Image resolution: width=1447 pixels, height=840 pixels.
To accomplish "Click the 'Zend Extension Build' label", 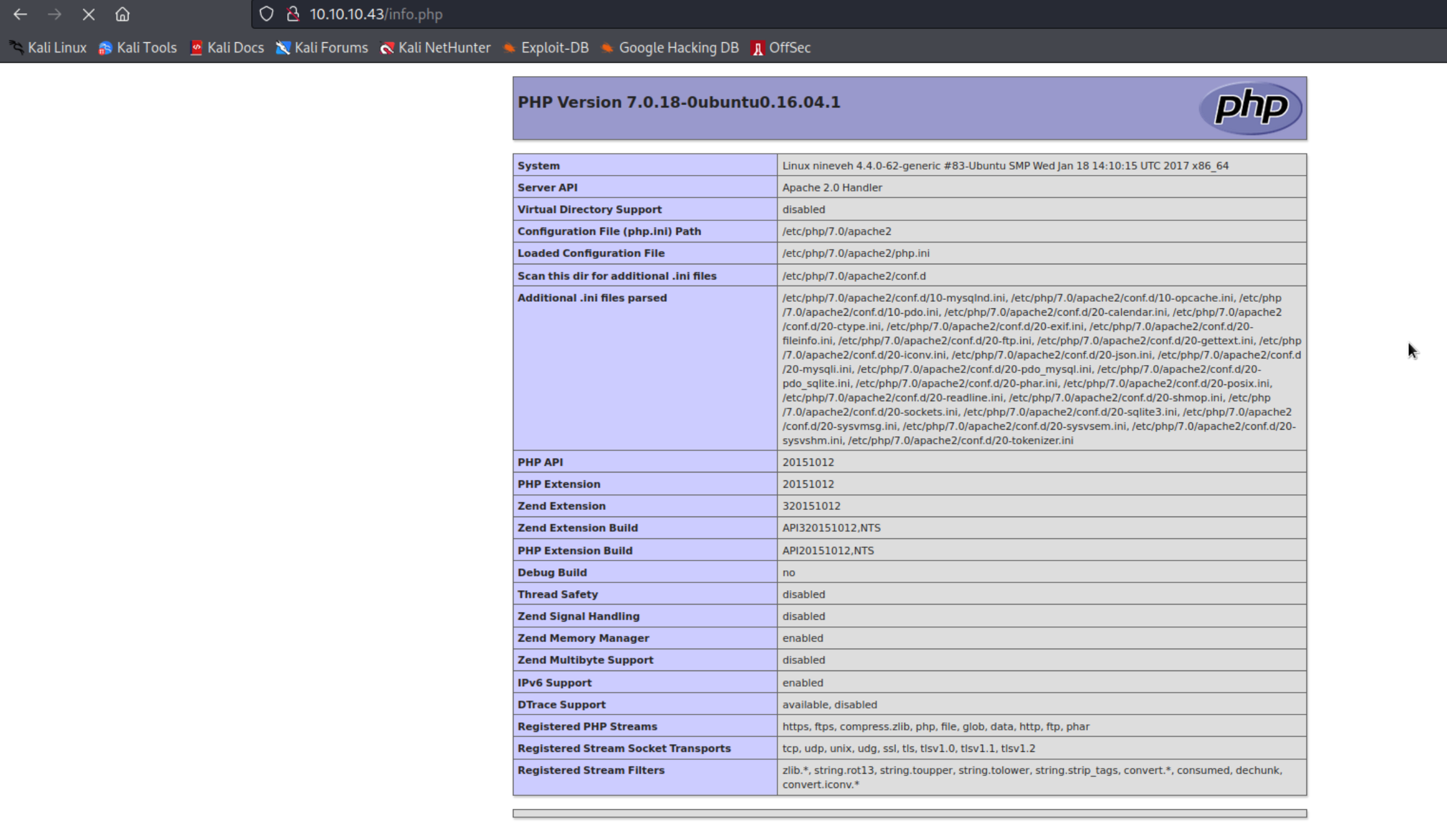I will (x=577, y=528).
